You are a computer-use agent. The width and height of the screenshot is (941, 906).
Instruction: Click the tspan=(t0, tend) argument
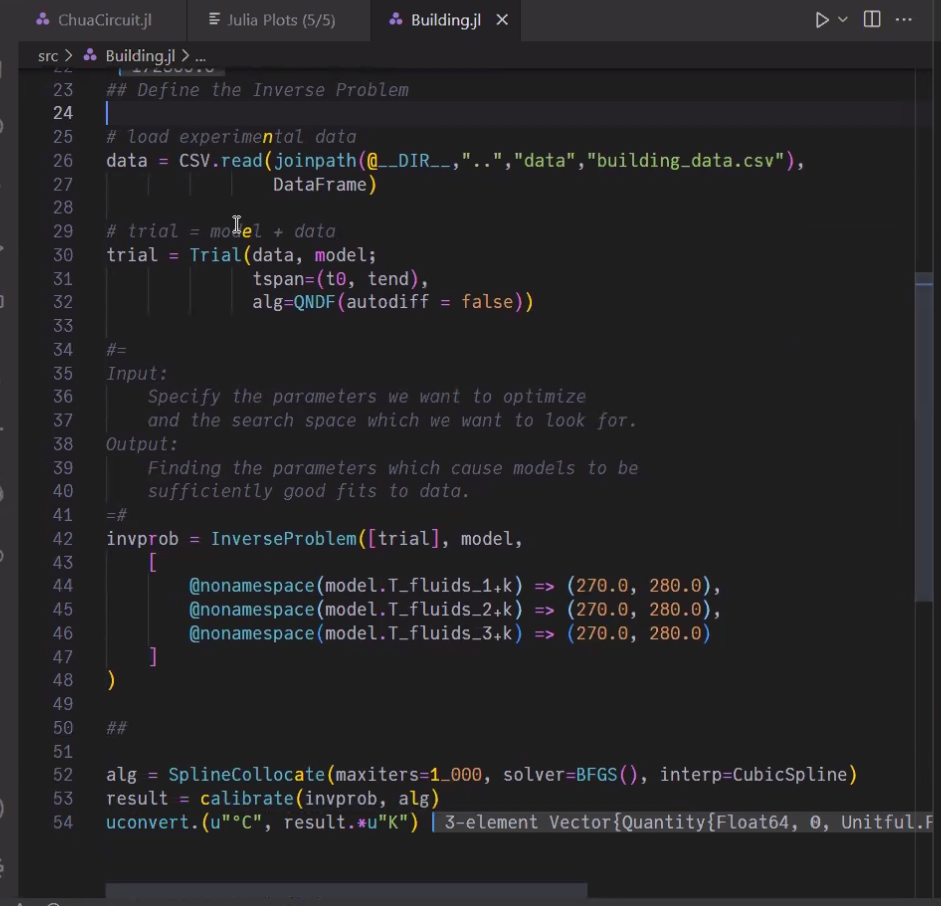coord(335,279)
